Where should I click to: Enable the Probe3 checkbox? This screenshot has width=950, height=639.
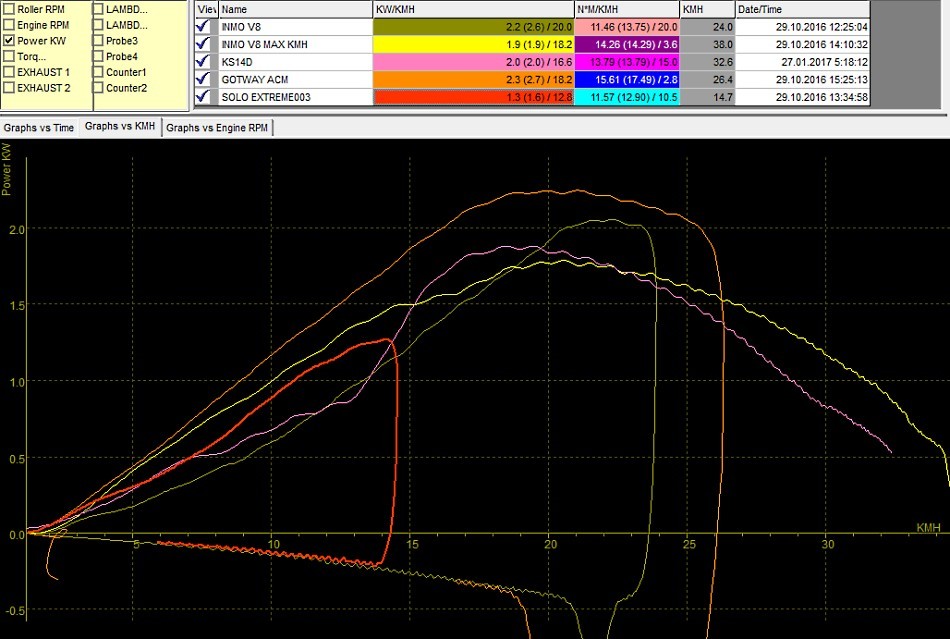[98, 41]
